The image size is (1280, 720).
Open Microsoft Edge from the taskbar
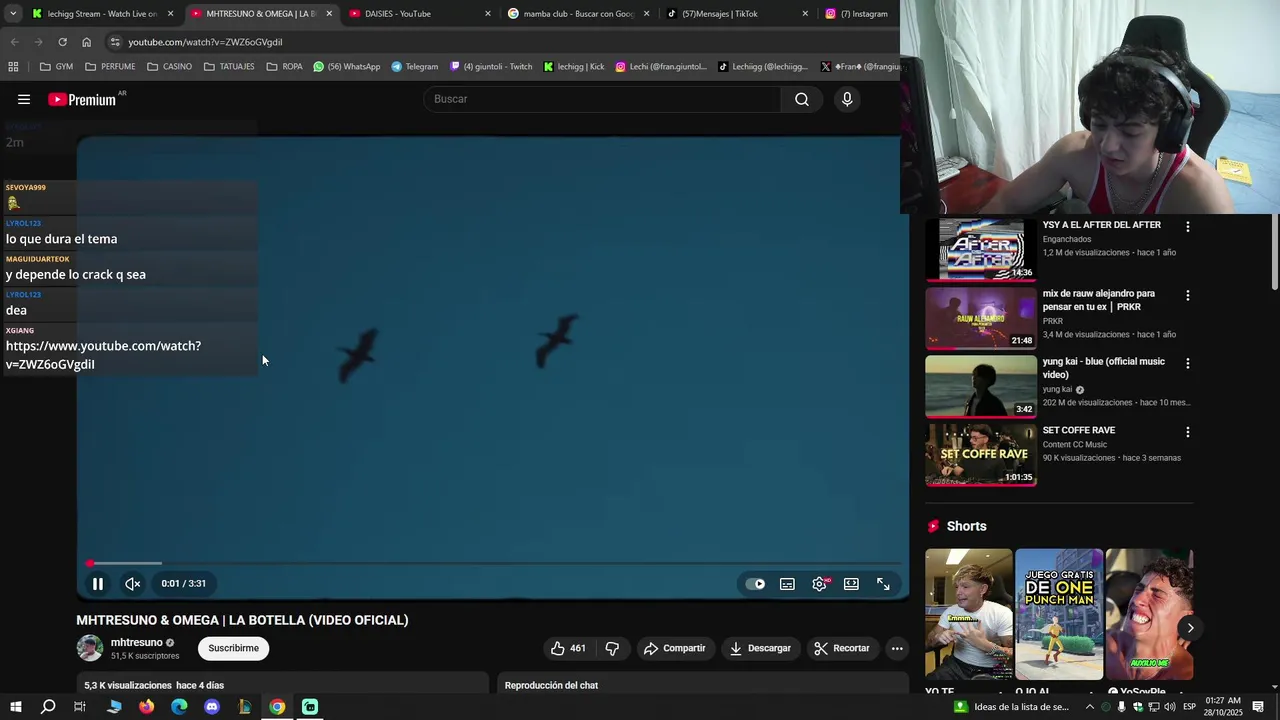click(179, 707)
